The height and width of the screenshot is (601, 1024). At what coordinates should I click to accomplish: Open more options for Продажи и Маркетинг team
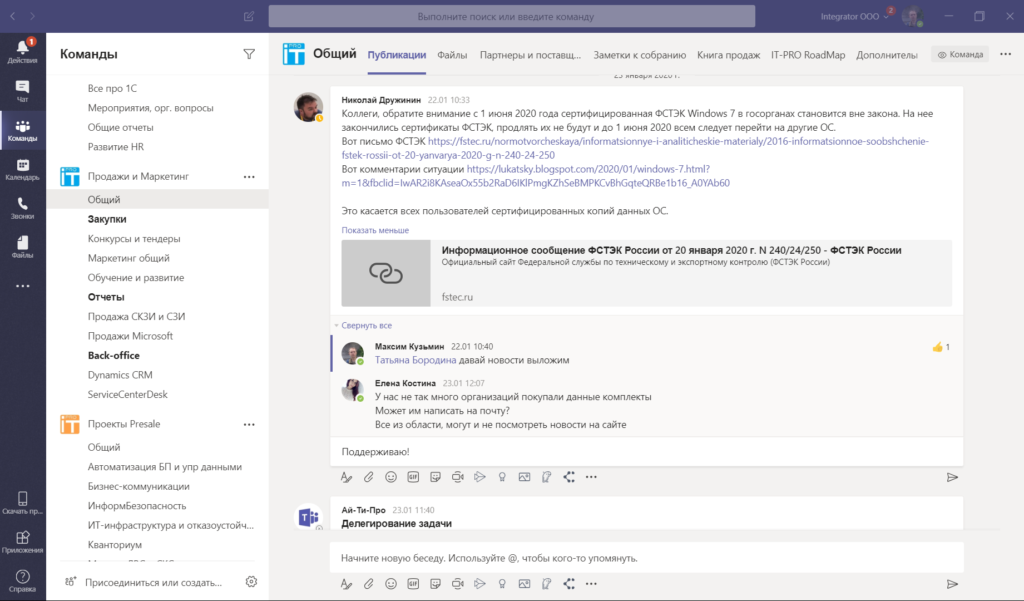pyautogui.click(x=249, y=176)
